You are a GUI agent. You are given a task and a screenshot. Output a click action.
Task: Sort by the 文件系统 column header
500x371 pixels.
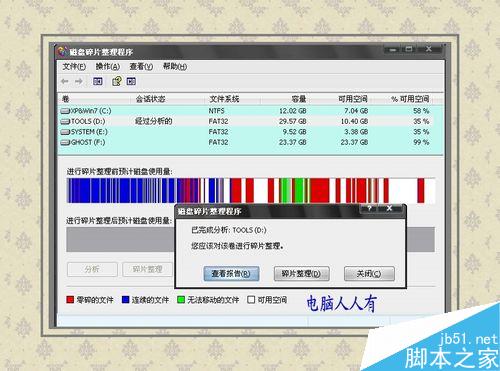[x=232, y=99]
